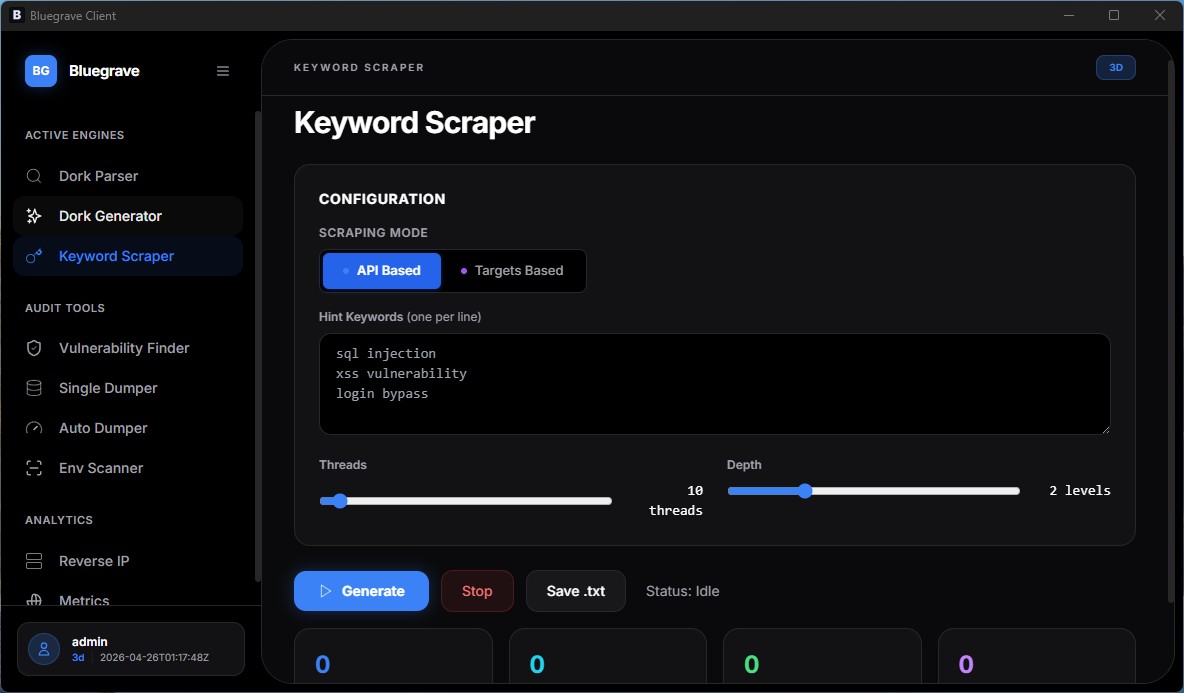
Task: Select the Dork Parser magnifier icon
Action: pos(34,176)
